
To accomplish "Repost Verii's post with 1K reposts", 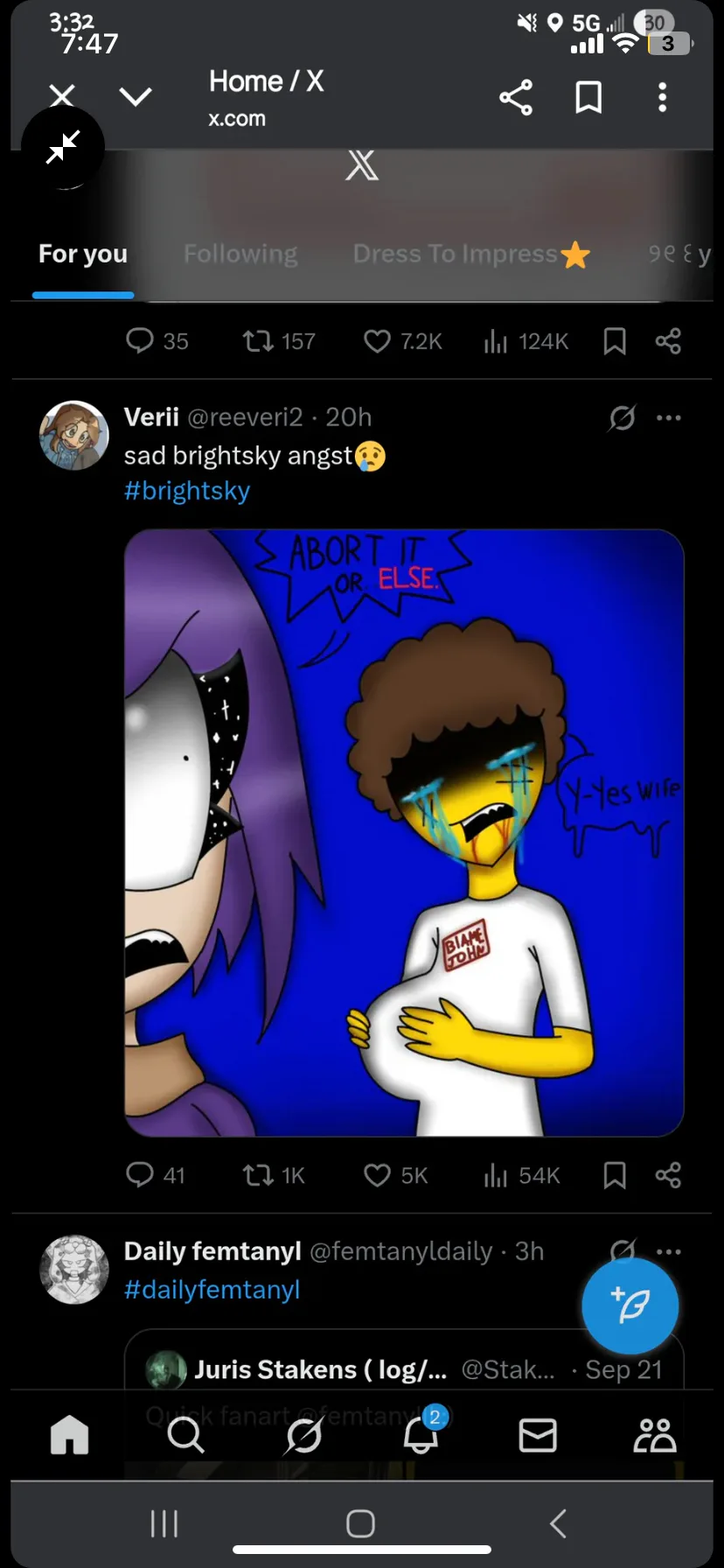I will [x=273, y=1175].
